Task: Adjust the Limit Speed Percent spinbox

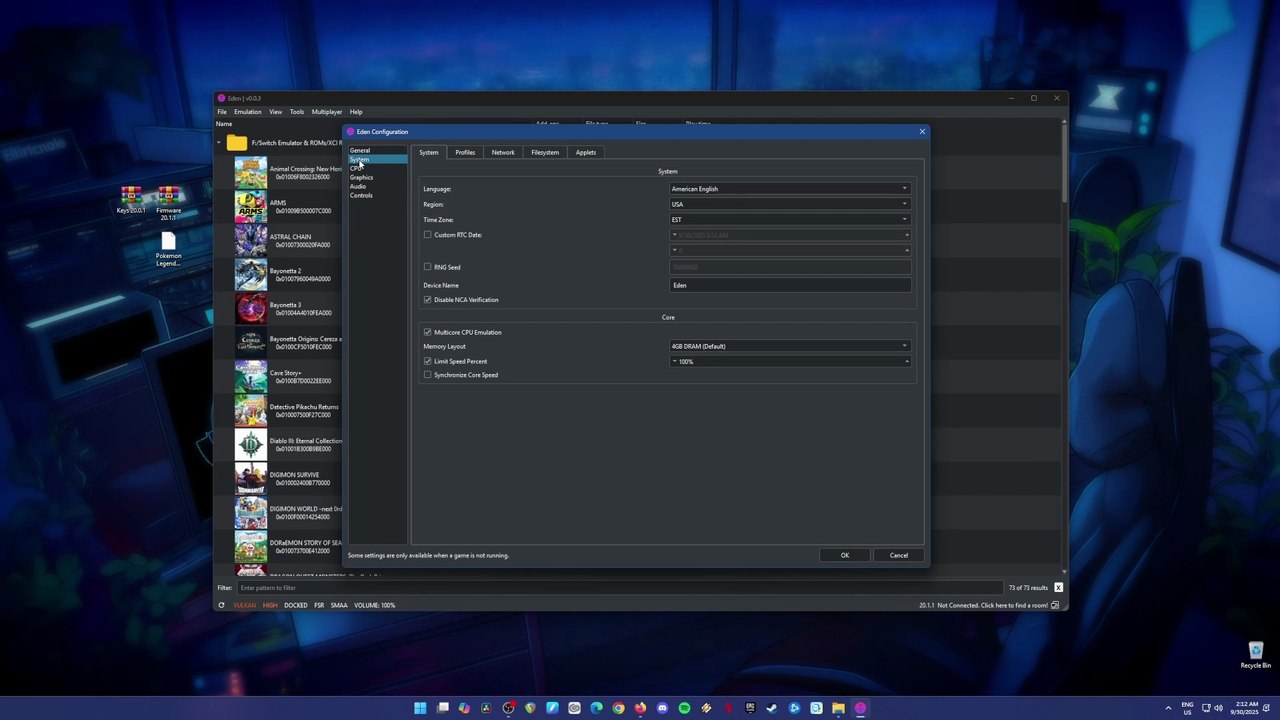Action: click(789, 361)
